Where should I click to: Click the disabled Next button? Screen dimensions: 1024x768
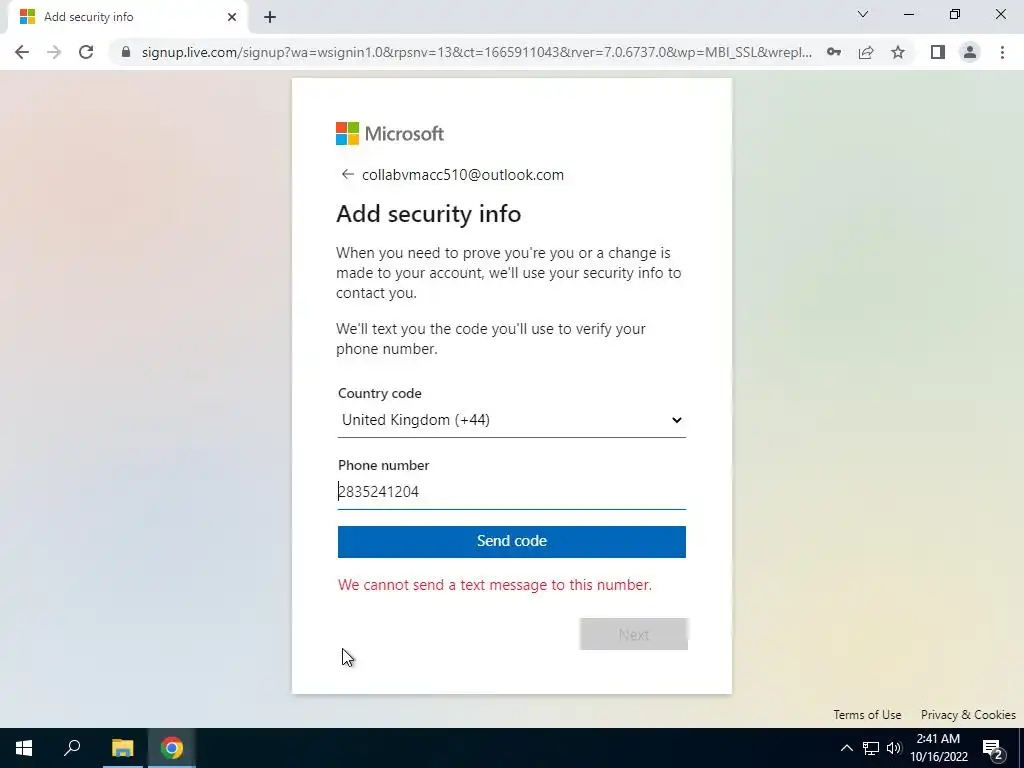(633, 634)
